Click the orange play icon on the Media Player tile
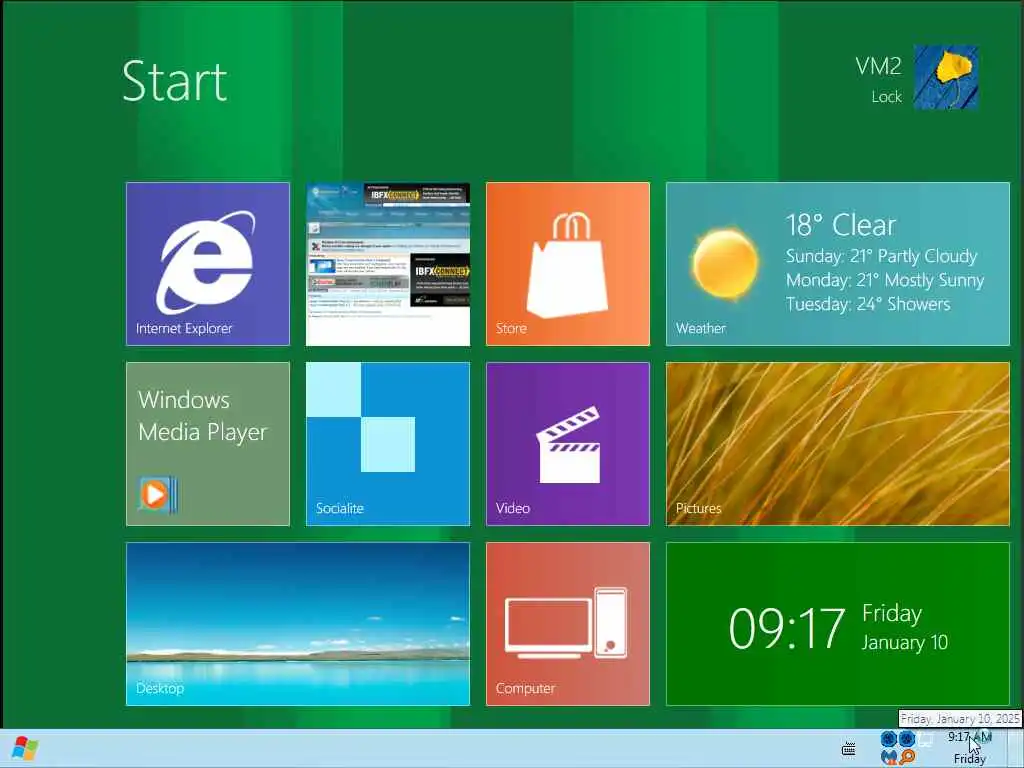The height and width of the screenshot is (768, 1024). pyautogui.click(x=157, y=494)
